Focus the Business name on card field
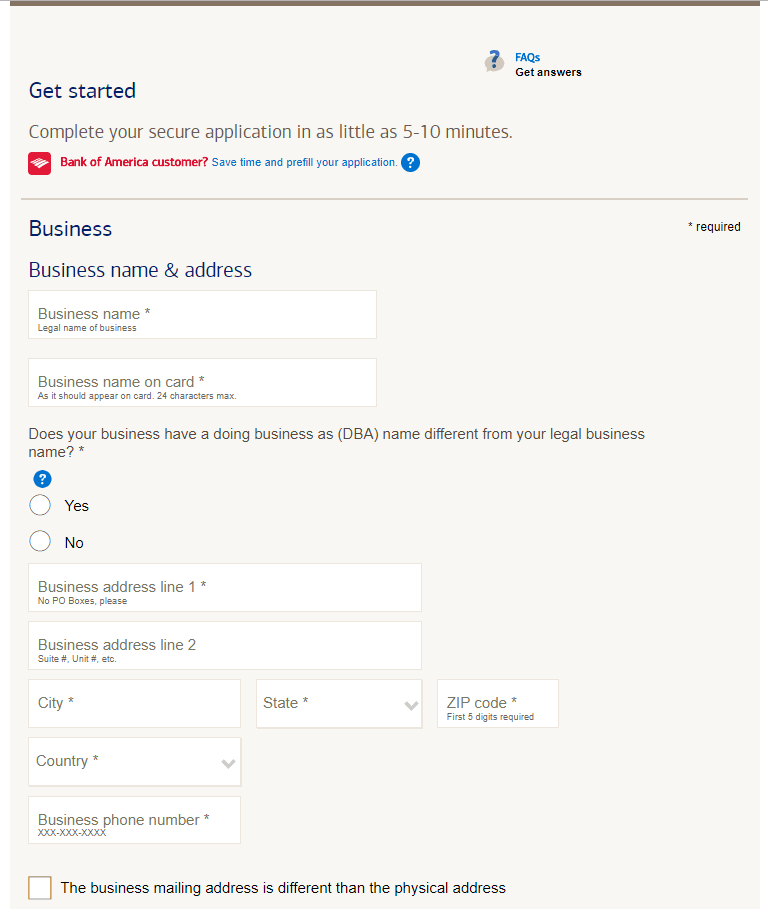 (202, 383)
